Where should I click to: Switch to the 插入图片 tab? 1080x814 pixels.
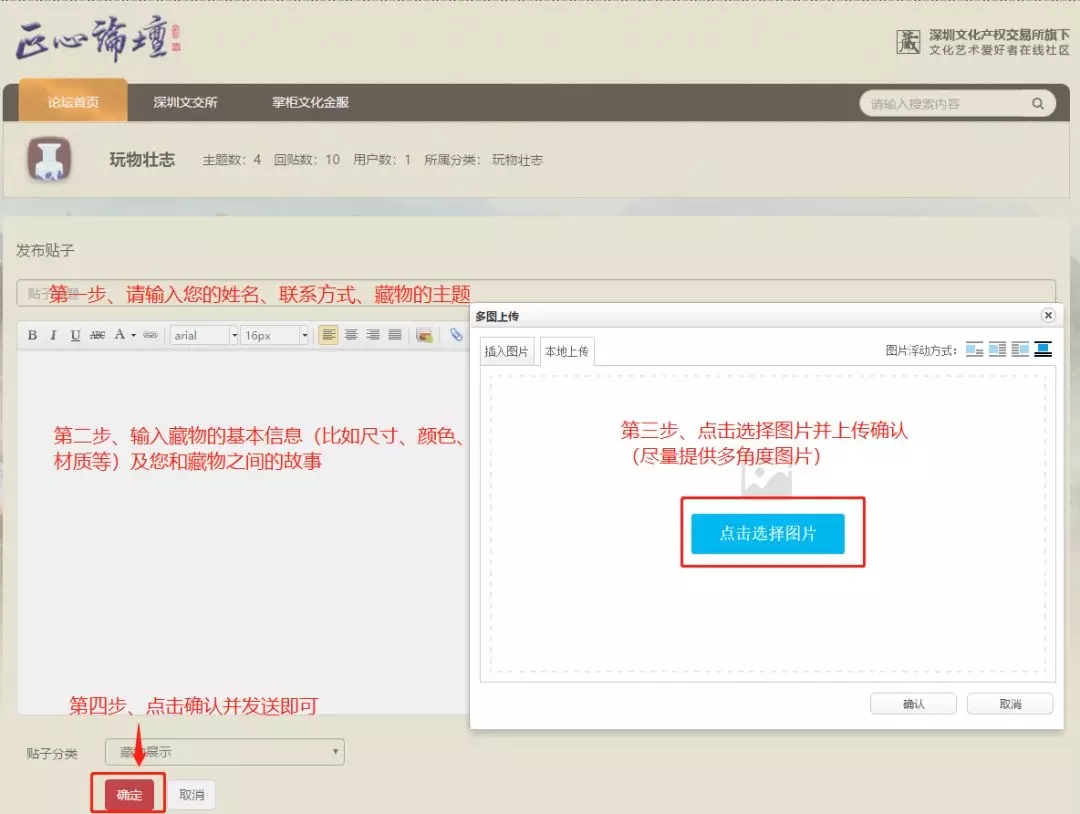tap(507, 351)
